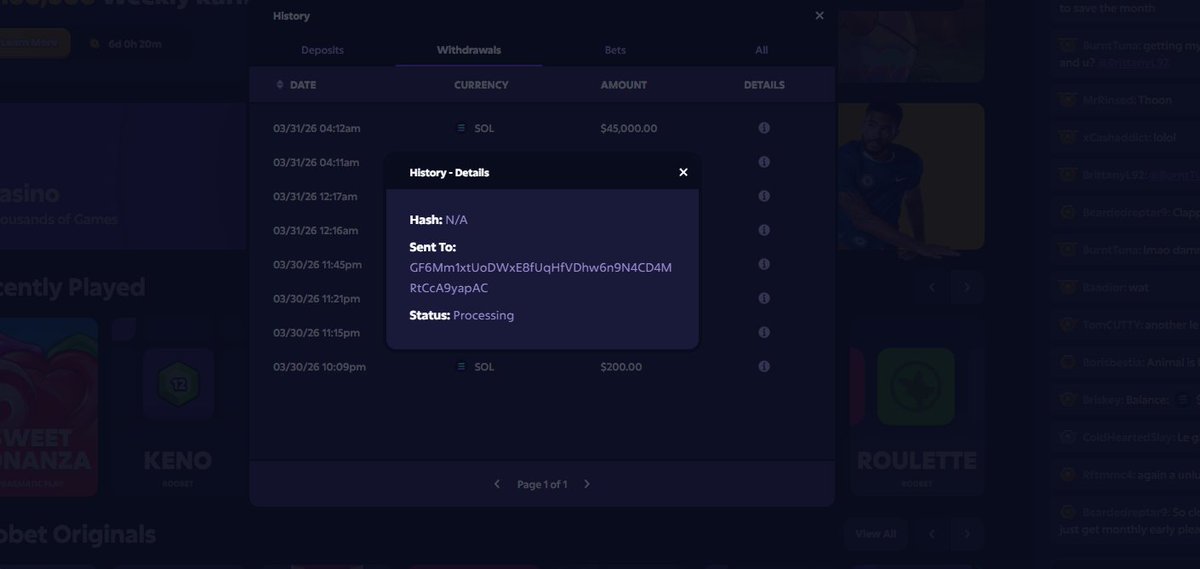Click left arrow beside View All
Image resolution: width=1200 pixels, height=569 pixels.
932,533
